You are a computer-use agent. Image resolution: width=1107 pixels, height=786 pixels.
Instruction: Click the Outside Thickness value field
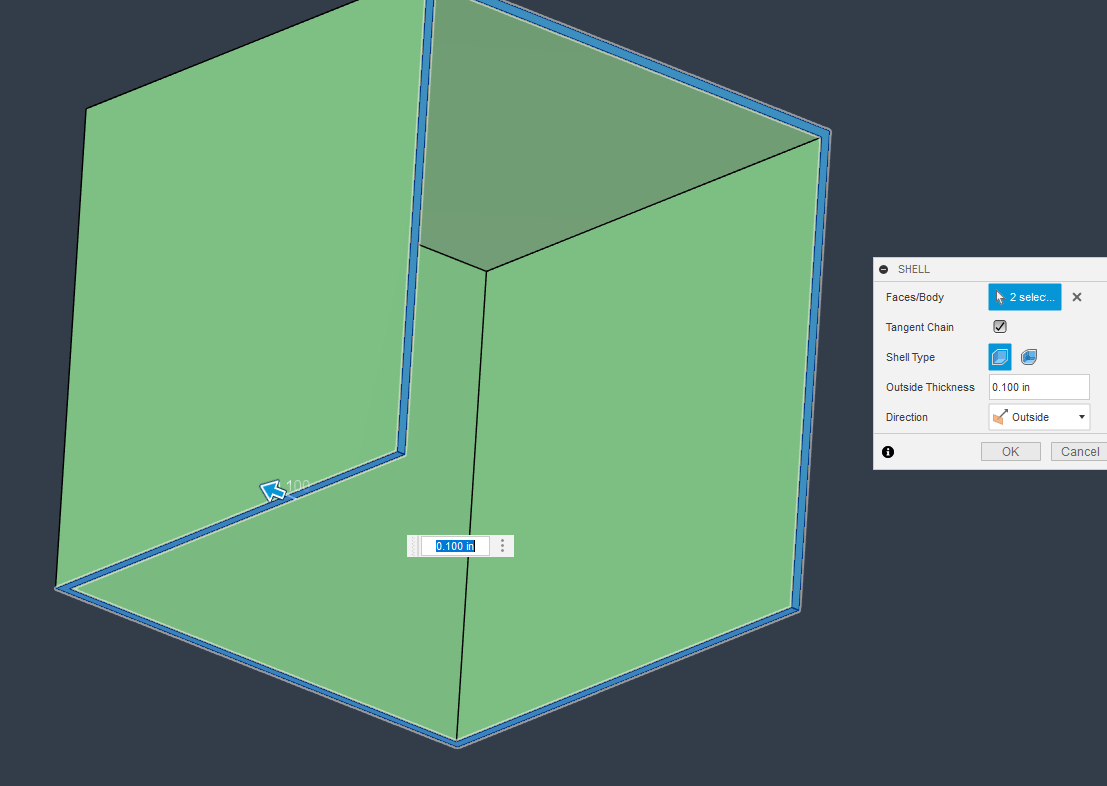coord(1039,387)
